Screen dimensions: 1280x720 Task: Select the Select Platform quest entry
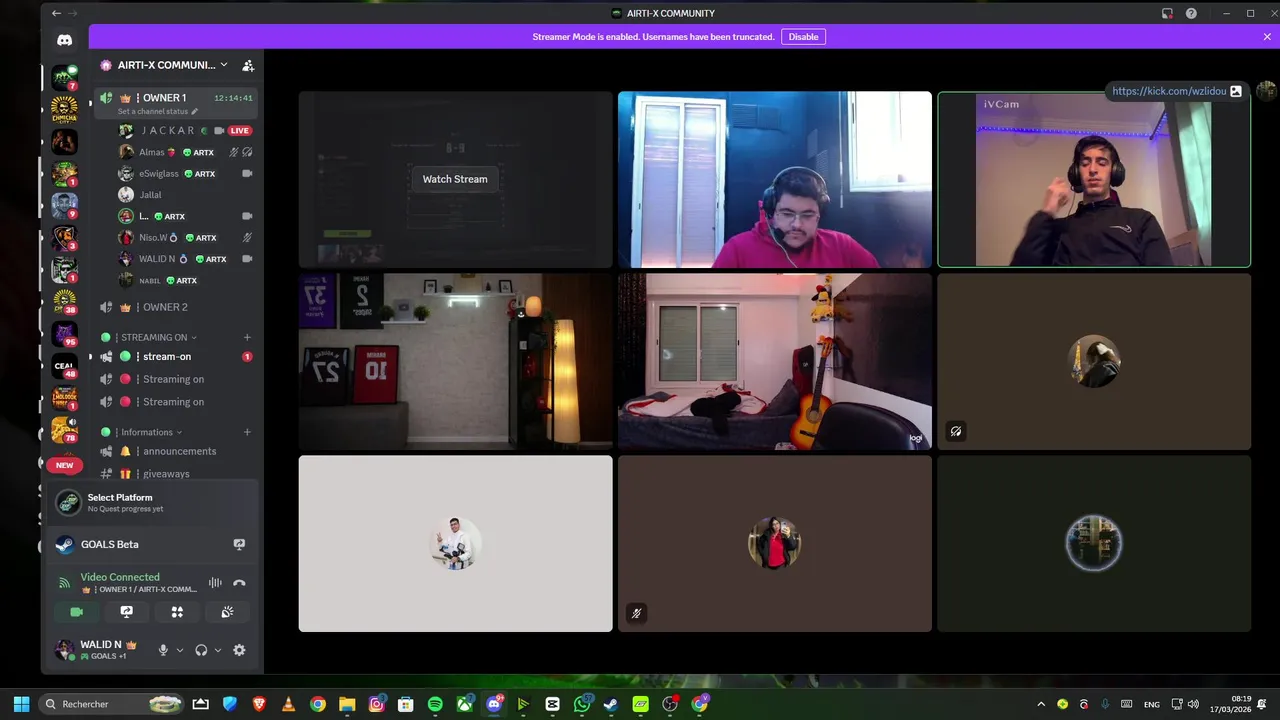coord(152,502)
